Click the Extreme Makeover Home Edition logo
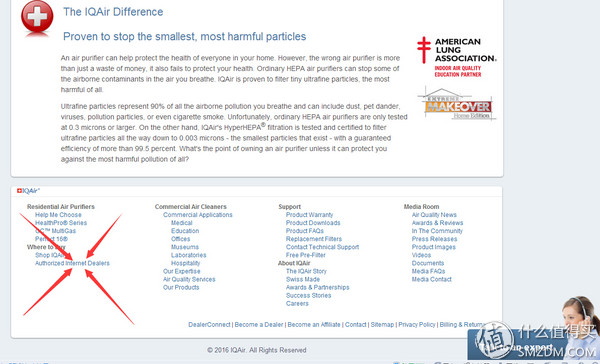The image size is (600, 364). [x=457, y=104]
